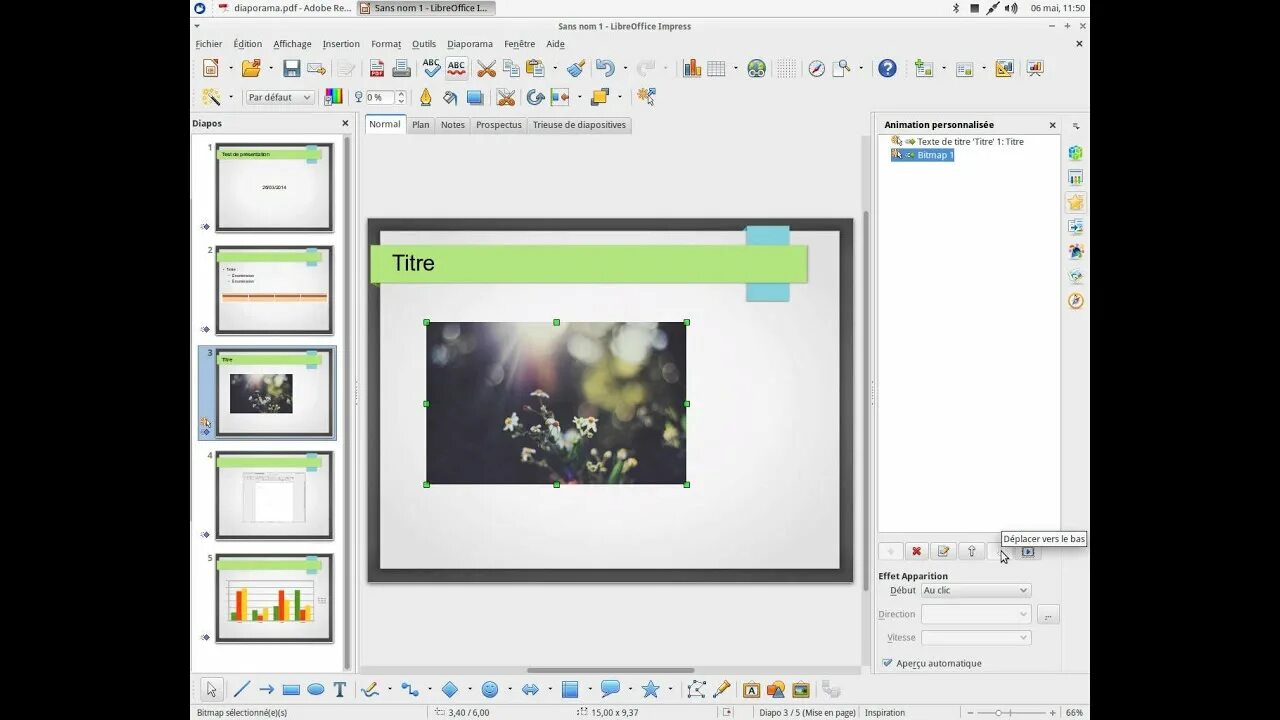Toggle the display grid icon

787,68
